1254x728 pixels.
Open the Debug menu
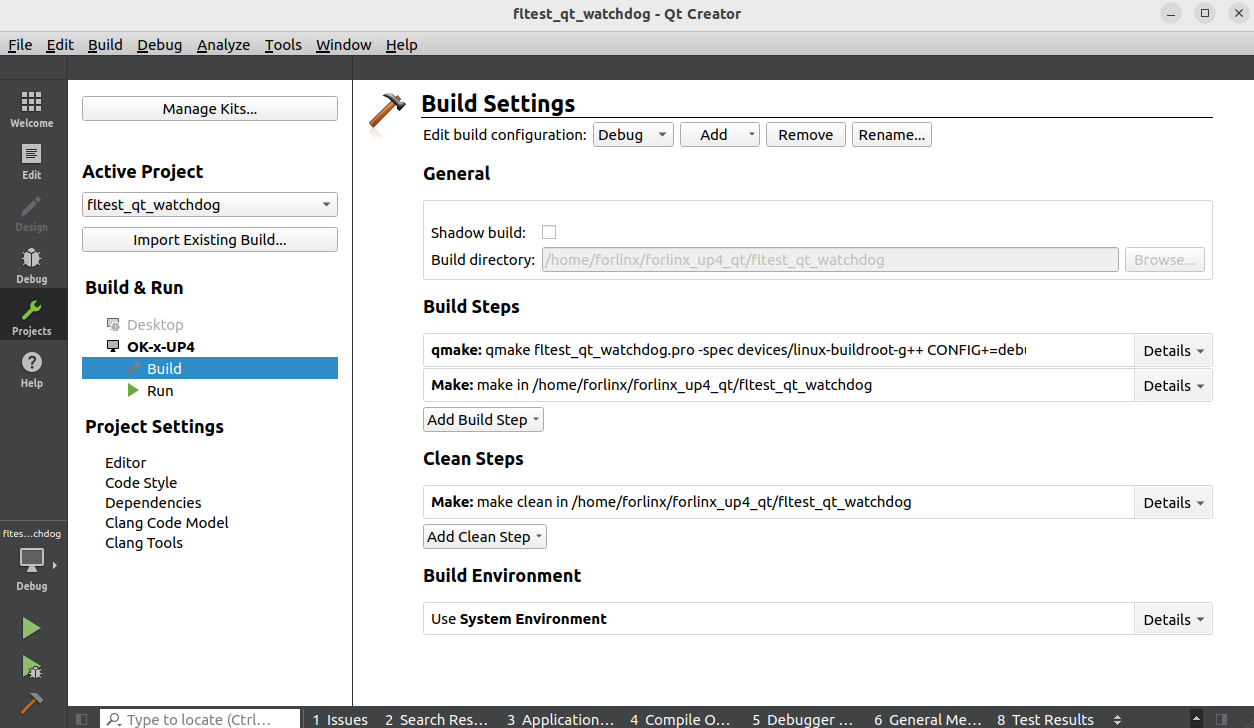point(160,45)
